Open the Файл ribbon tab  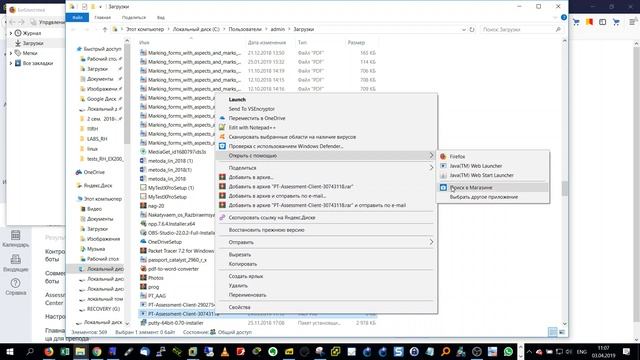pyautogui.click(x=77, y=18)
